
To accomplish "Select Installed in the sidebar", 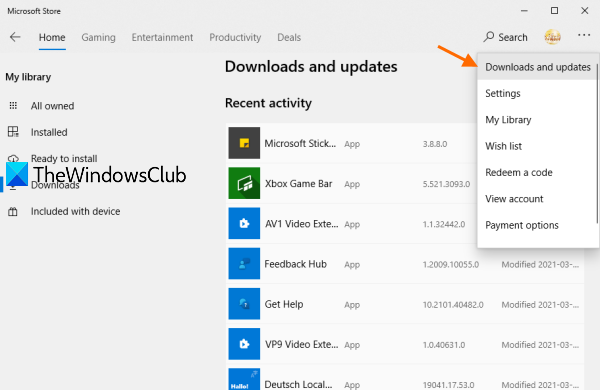I will pyautogui.click(x=49, y=132).
